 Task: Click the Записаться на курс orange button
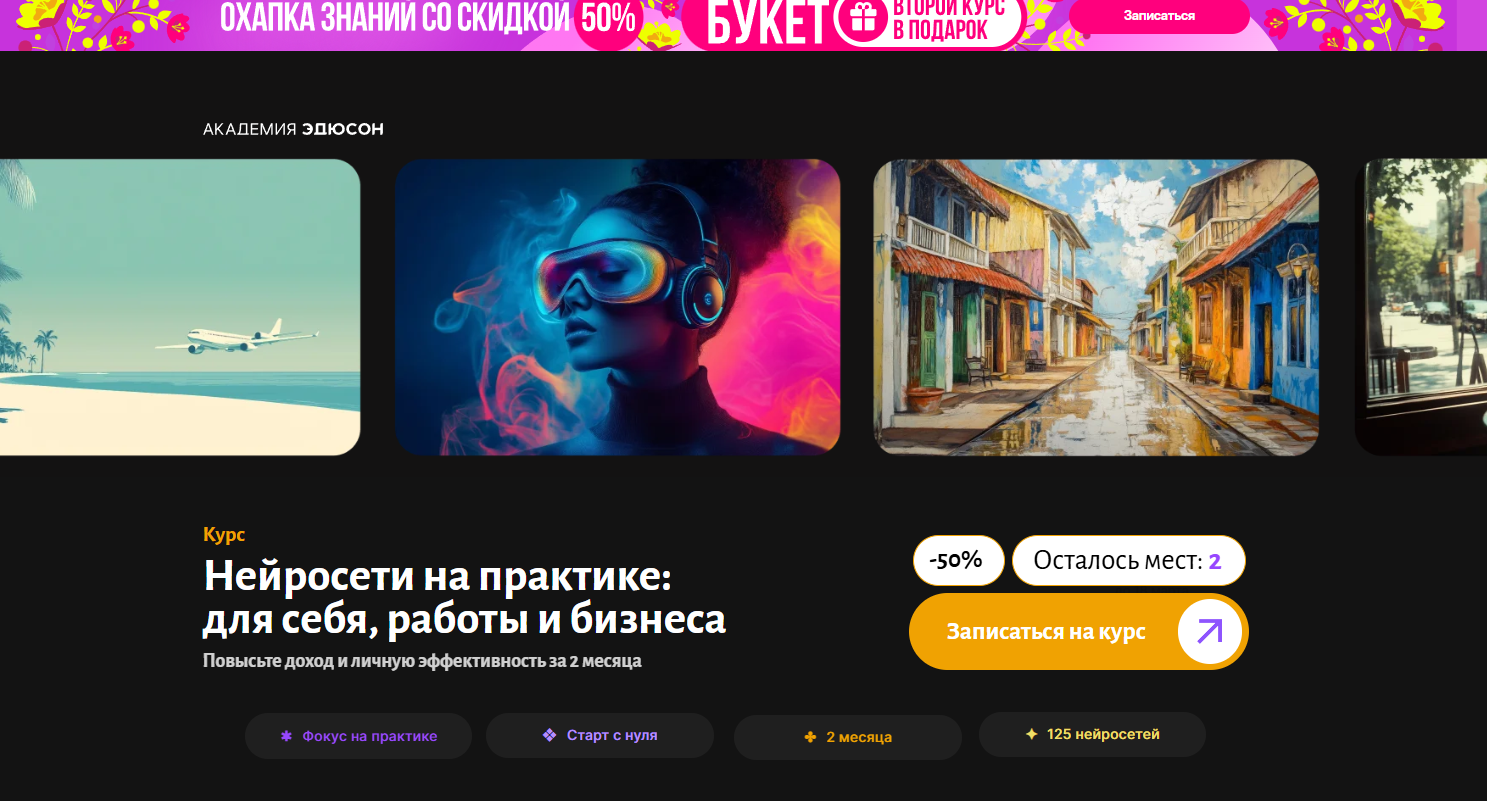coord(1079,632)
